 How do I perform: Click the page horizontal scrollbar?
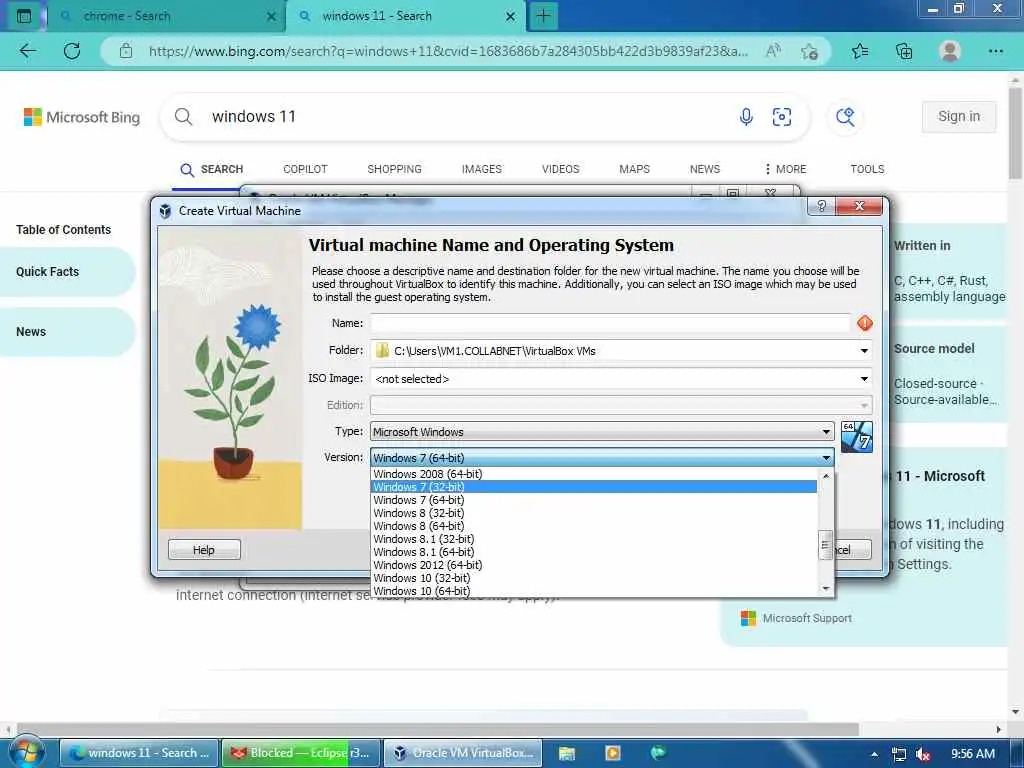click(438, 729)
